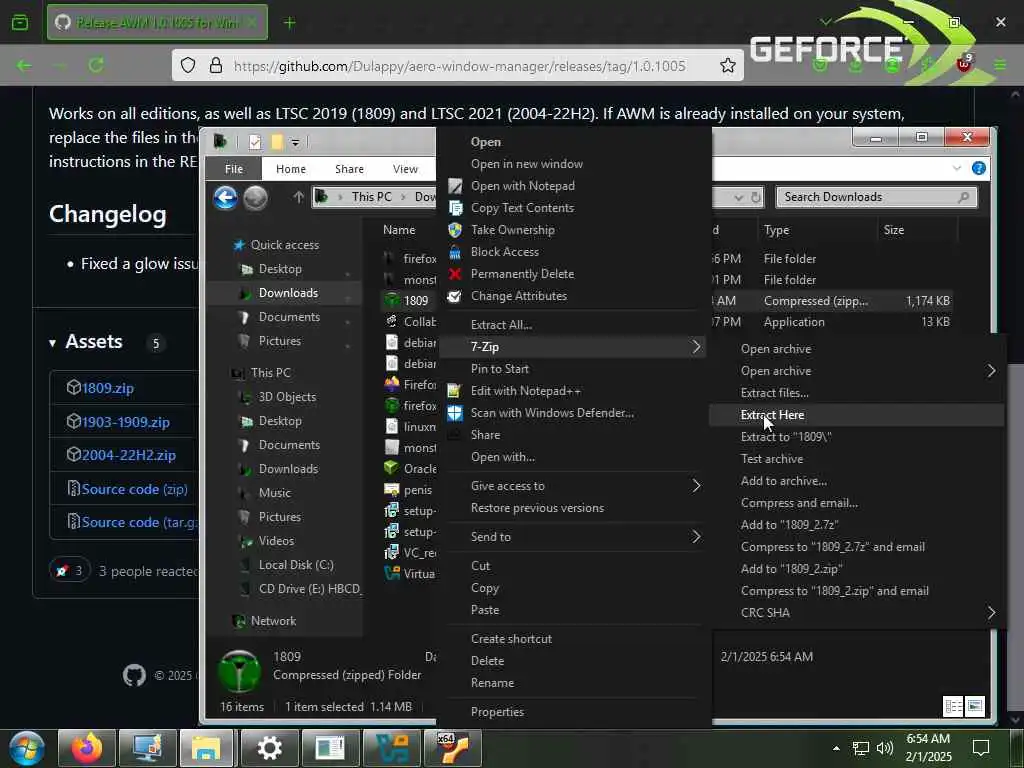Click Explorer back arrow button
The width and height of the screenshot is (1024, 768).
click(x=225, y=197)
